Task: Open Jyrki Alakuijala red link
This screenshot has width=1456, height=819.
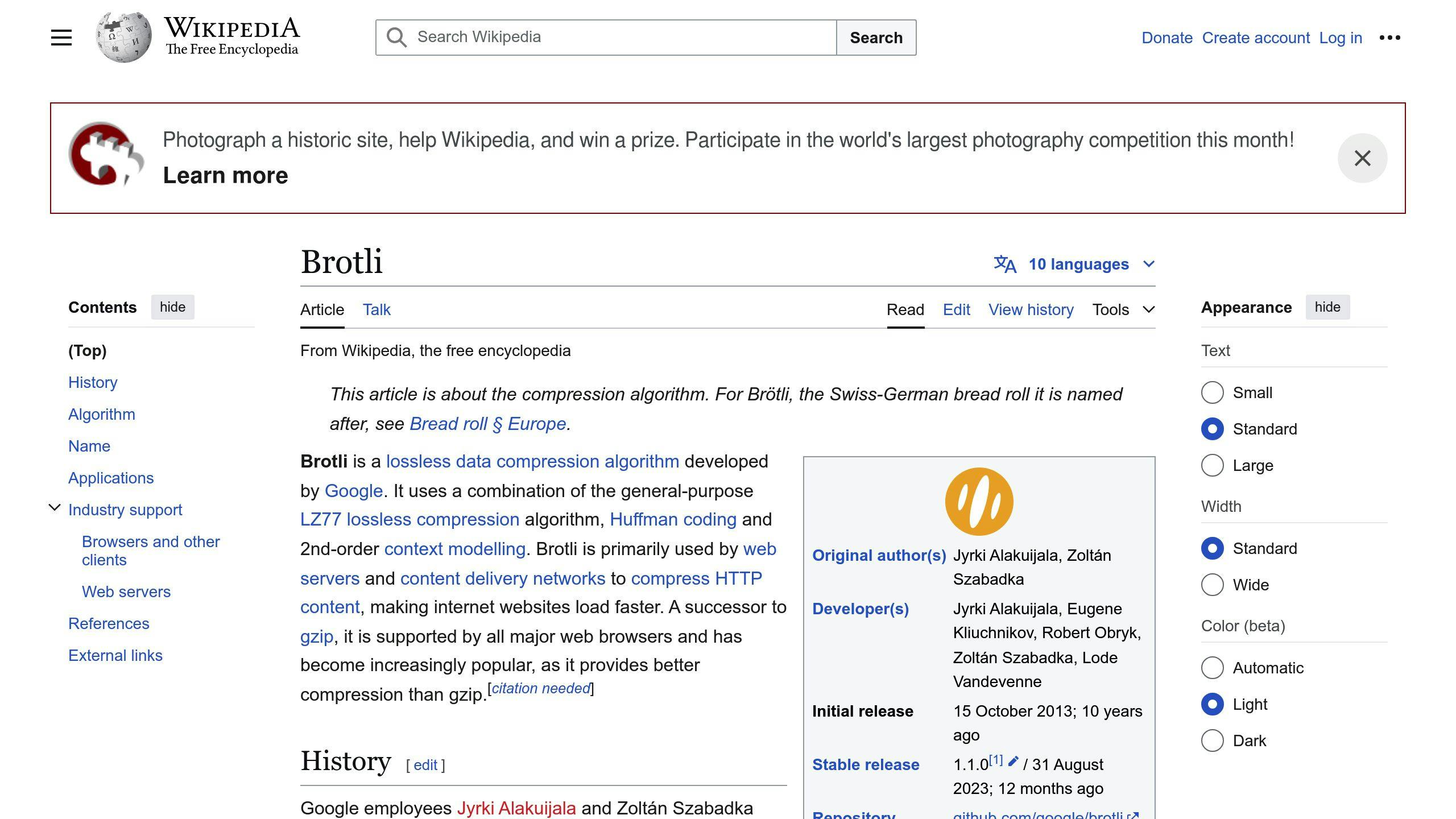Action: pyautogui.click(x=516, y=808)
